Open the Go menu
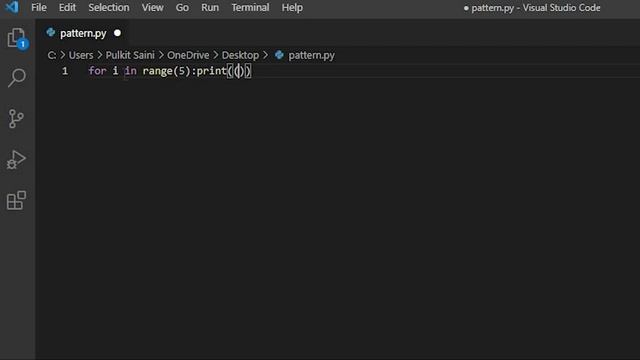This screenshot has width=640, height=360. click(x=182, y=7)
